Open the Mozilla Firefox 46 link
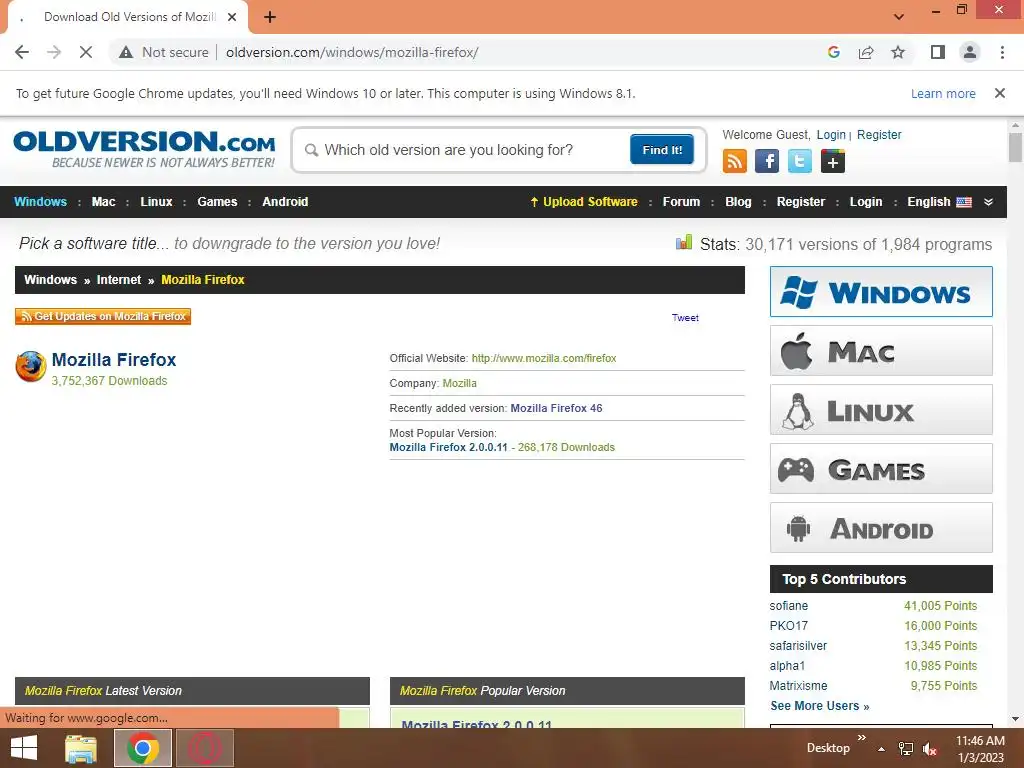This screenshot has height=768, width=1024. tap(556, 408)
